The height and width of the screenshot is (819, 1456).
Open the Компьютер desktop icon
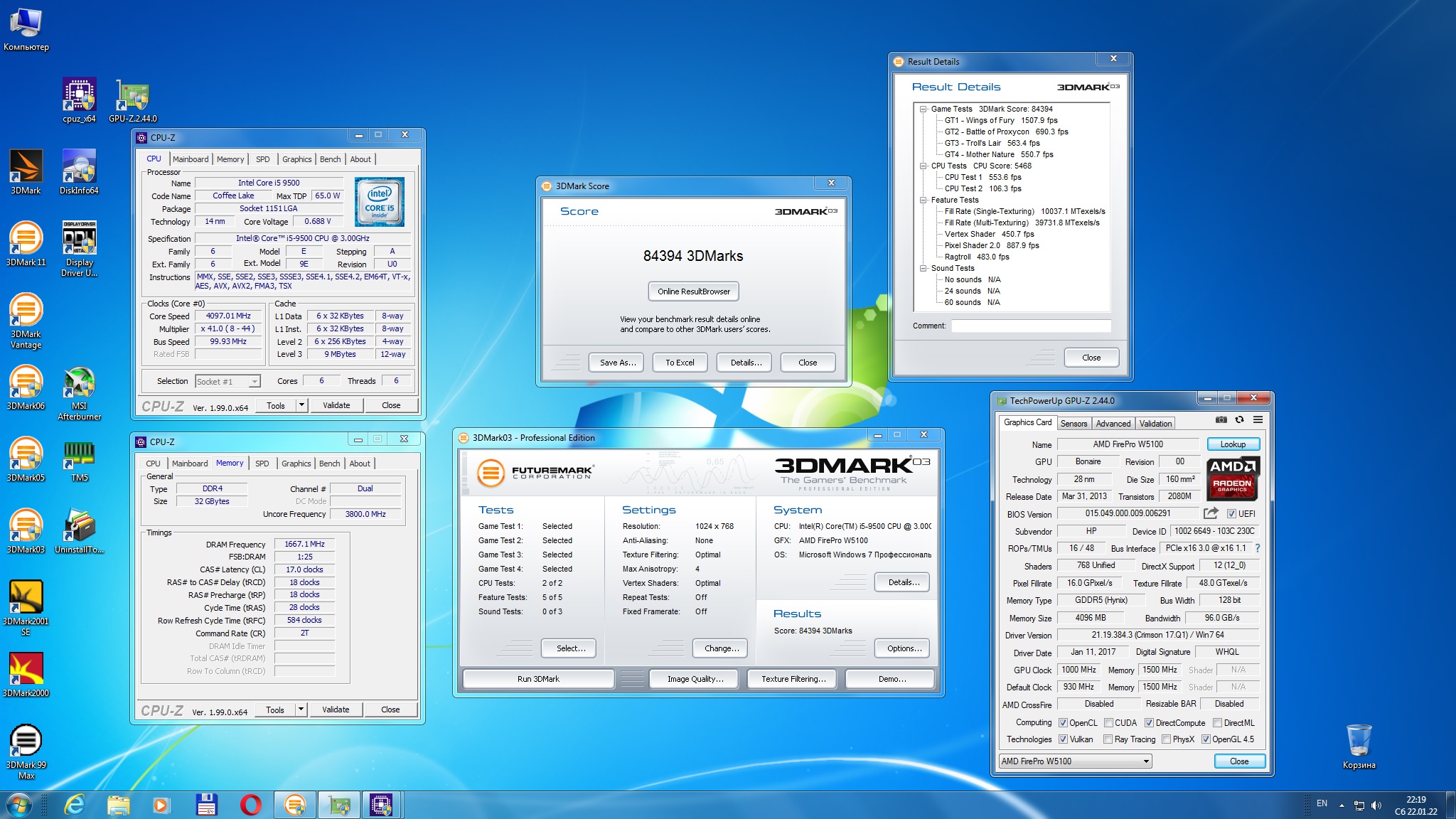26,28
